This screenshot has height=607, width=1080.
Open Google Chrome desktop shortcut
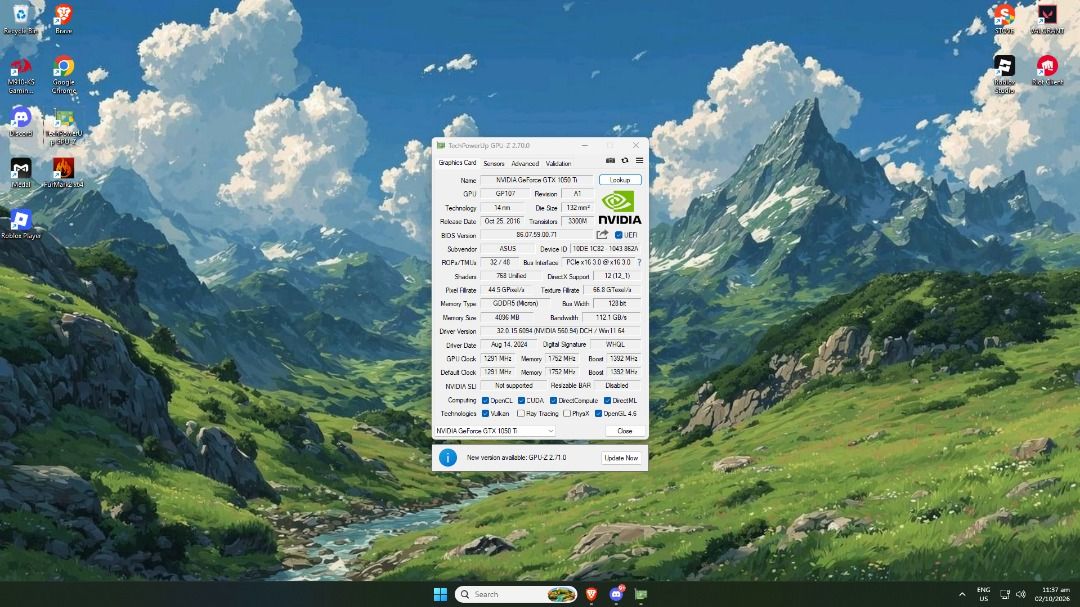pyautogui.click(x=63, y=76)
